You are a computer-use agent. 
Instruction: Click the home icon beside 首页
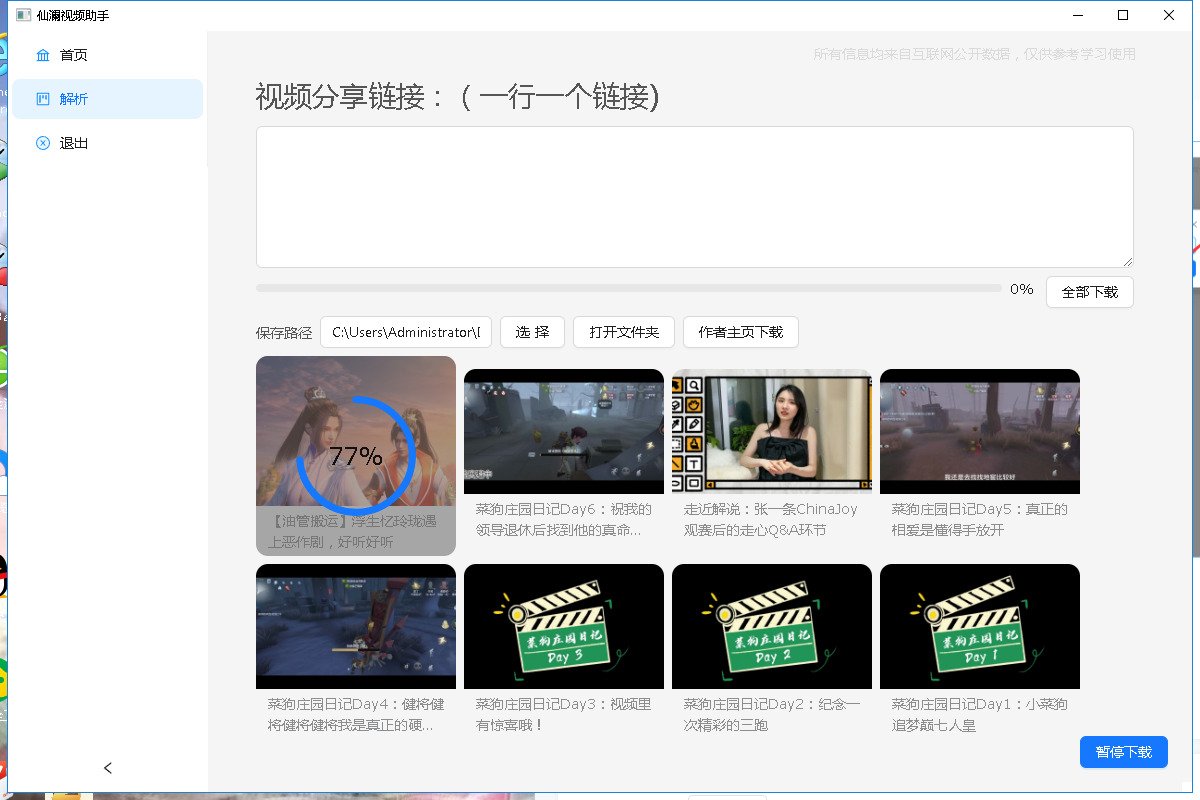[43, 55]
